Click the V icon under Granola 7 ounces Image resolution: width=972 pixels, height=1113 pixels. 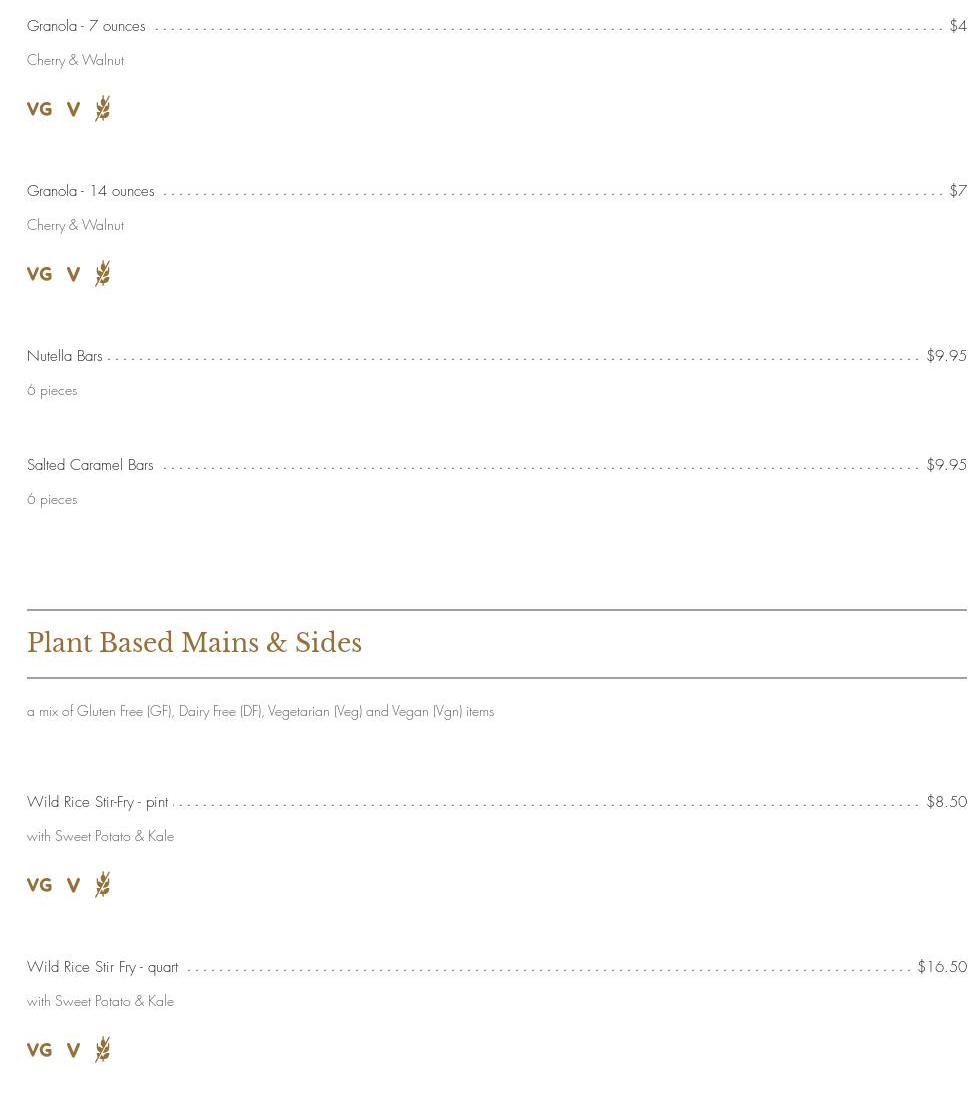tap(73, 109)
